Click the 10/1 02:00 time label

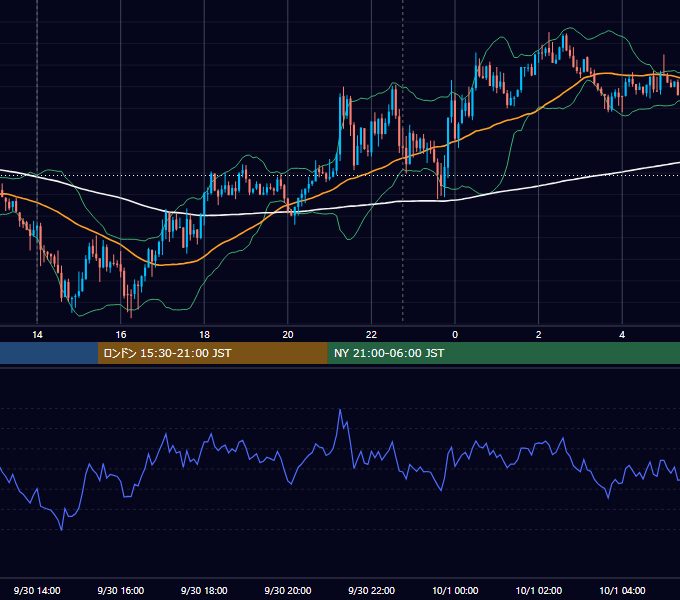[539, 590]
